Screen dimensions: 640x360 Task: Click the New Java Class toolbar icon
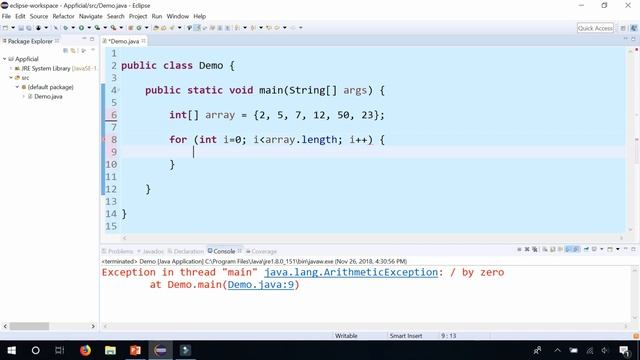coord(139,28)
